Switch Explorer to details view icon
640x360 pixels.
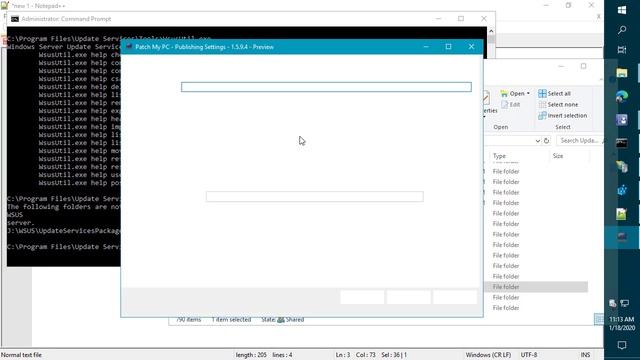(x=598, y=319)
